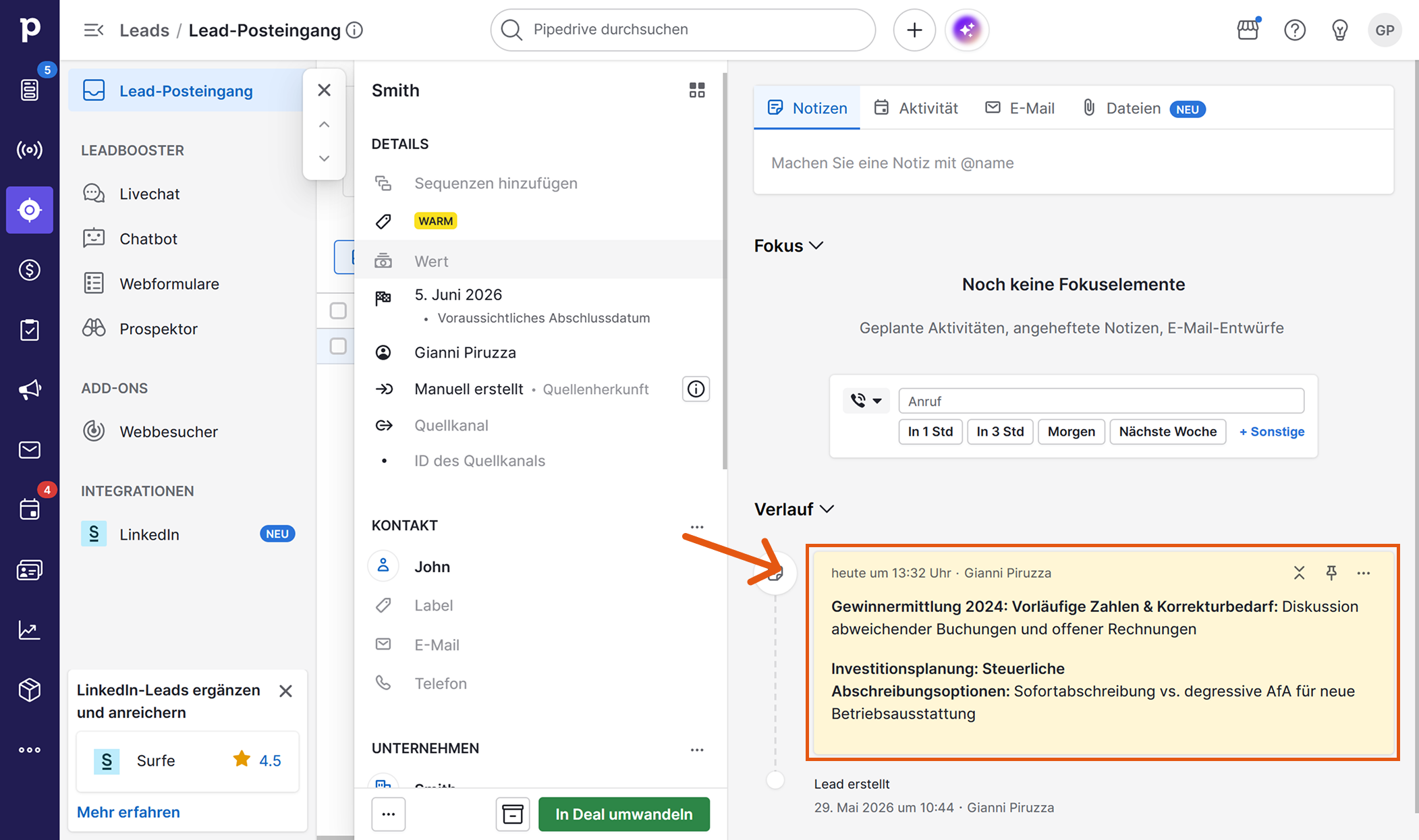The image size is (1419, 840).
Task: Go to next lead with down chevron
Action: coord(324,158)
